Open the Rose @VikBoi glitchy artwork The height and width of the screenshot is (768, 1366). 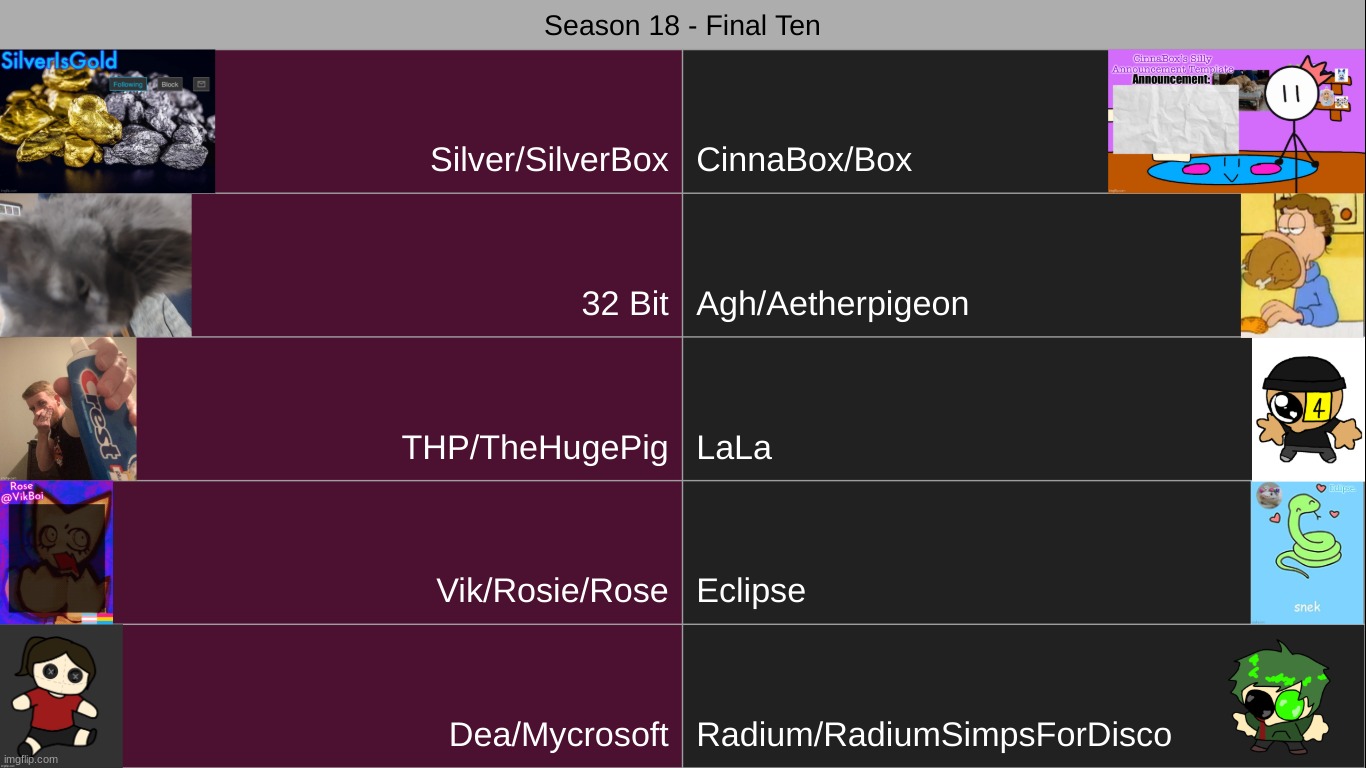click(x=56, y=552)
